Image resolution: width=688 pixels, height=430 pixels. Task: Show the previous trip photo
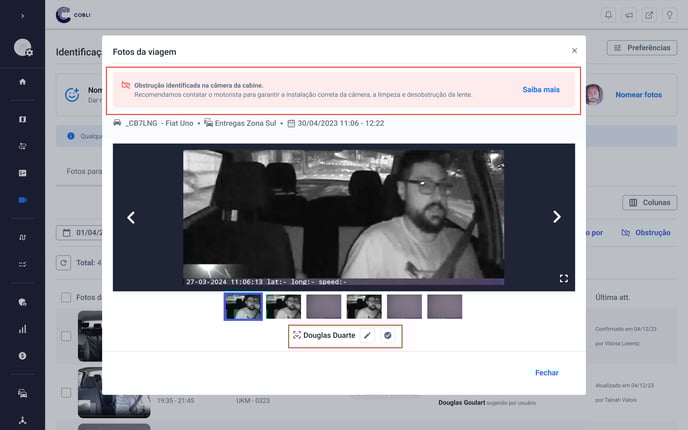pos(131,217)
